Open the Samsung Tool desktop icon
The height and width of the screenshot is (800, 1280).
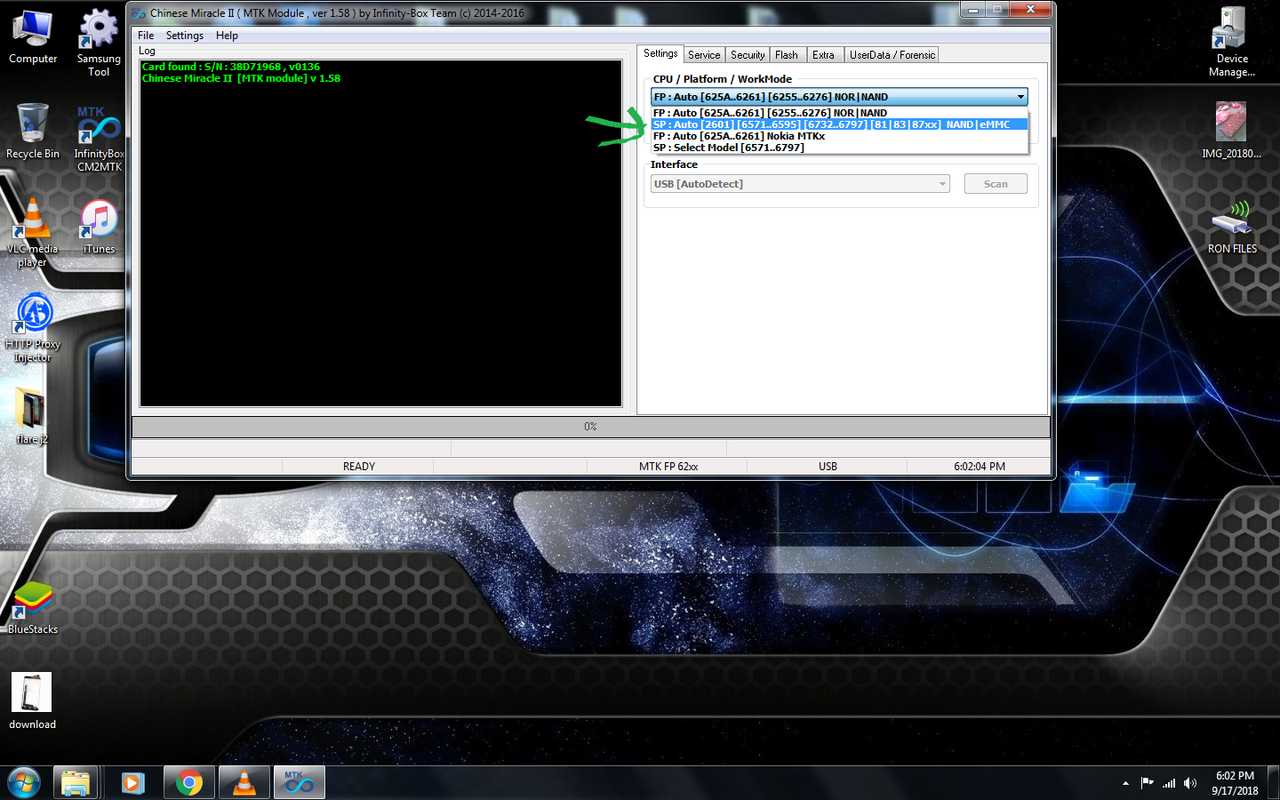[x=98, y=44]
